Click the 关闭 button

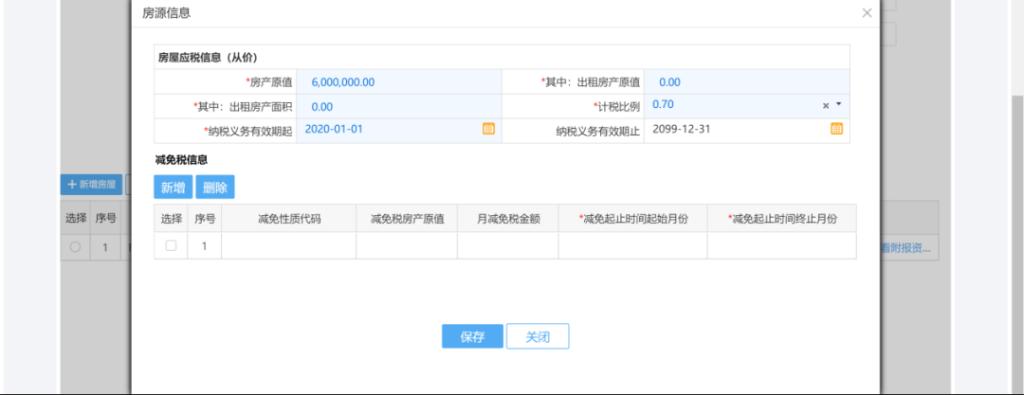point(537,336)
